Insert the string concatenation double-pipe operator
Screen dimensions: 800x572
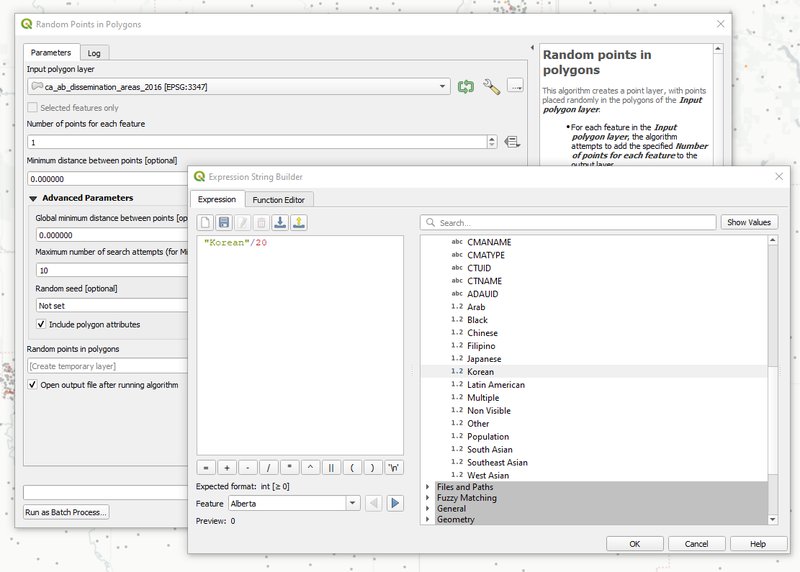pos(331,467)
